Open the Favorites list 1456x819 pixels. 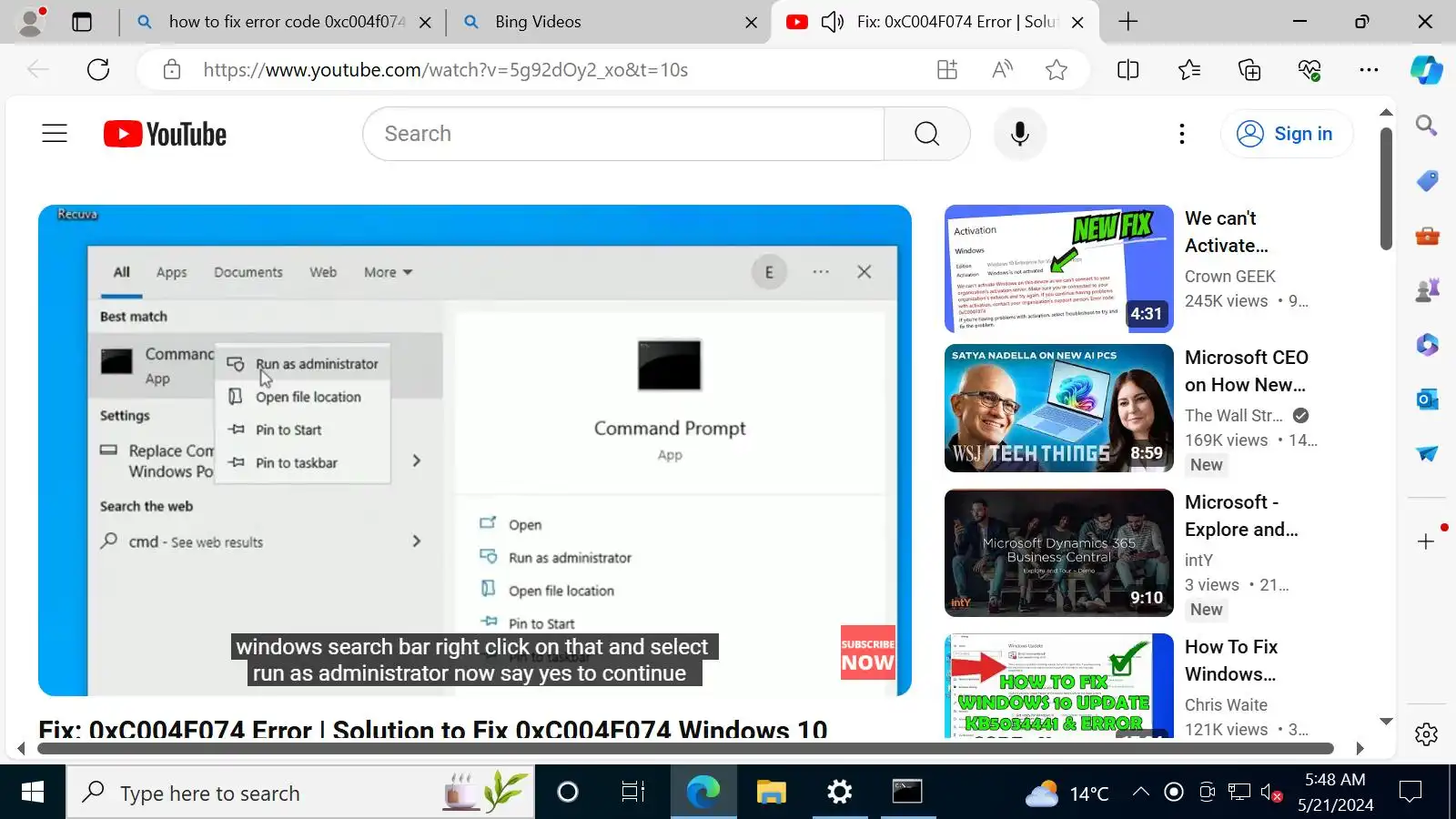(1188, 70)
